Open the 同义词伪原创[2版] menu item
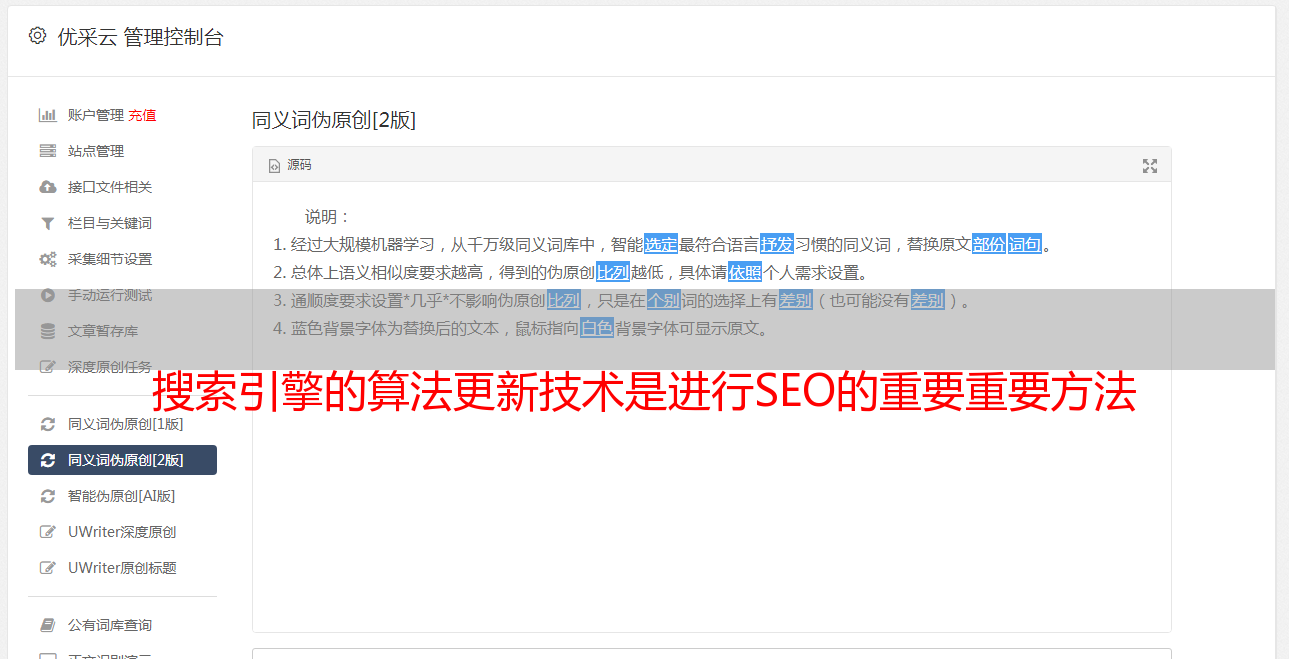The image size is (1289, 659). click(x=122, y=460)
